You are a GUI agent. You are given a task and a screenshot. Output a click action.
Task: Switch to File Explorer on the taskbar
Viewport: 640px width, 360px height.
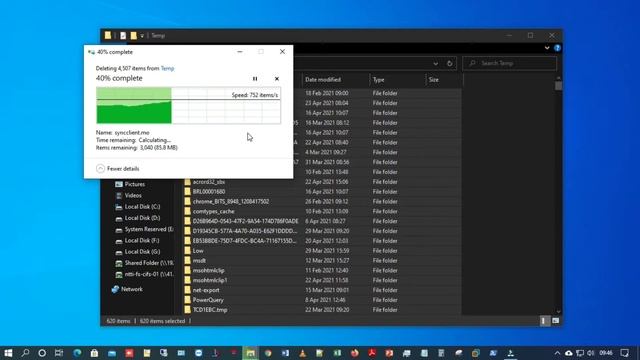pyautogui.click(x=250, y=353)
